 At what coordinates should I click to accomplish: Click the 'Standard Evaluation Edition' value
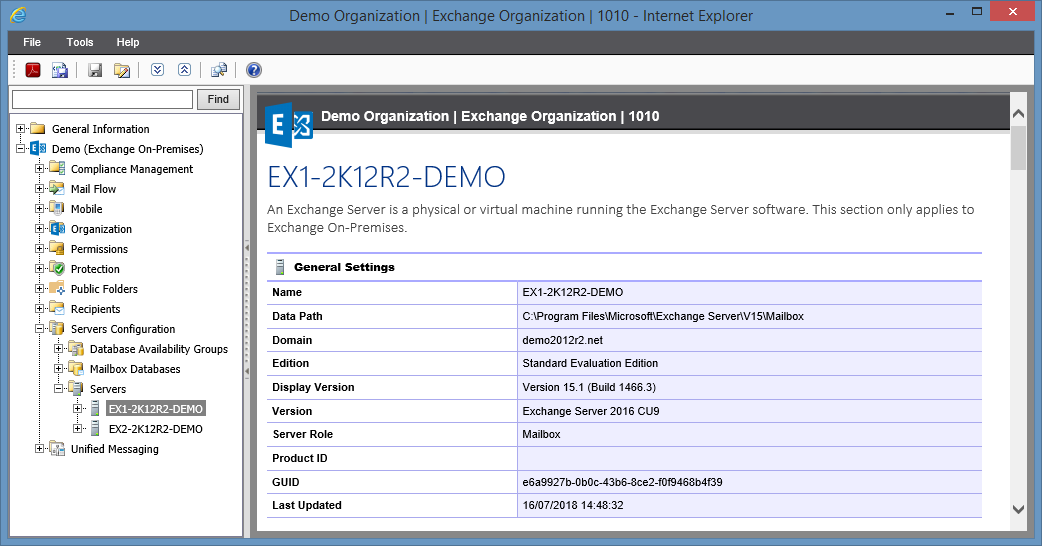pyautogui.click(x=590, y=363)
